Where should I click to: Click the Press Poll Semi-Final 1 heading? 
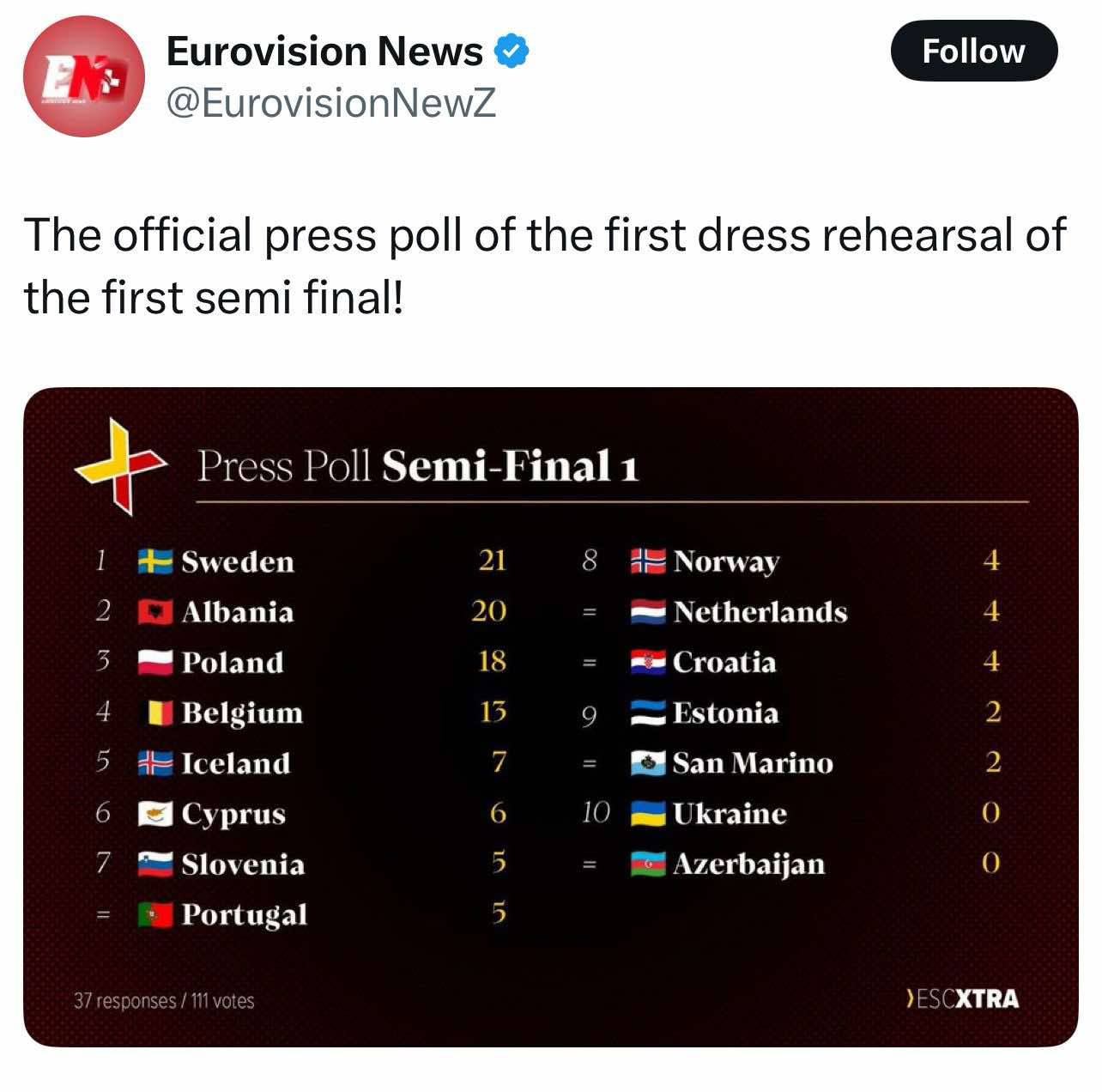coord(419,466)
